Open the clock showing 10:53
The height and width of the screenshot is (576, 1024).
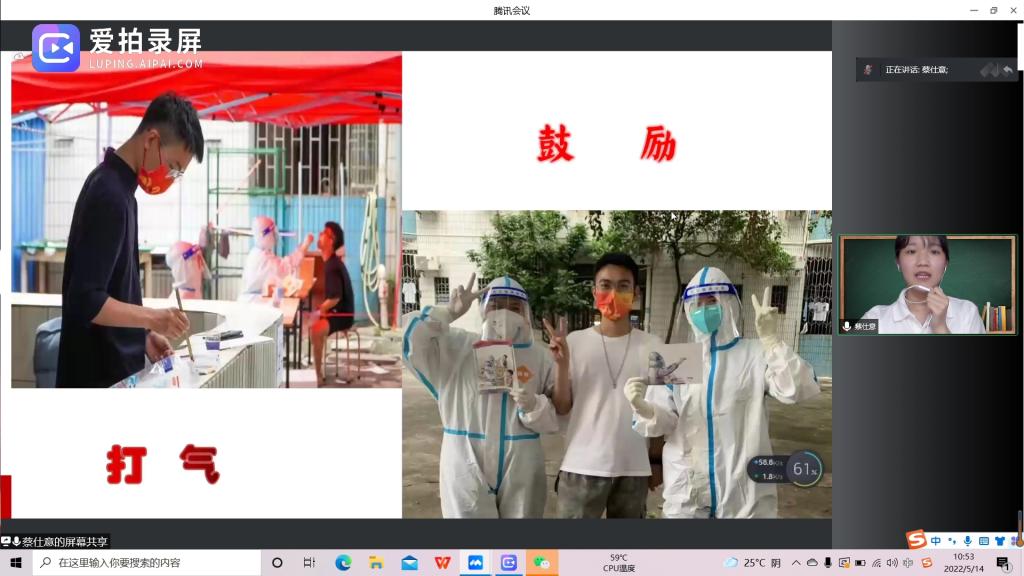[x=963, y=563]
